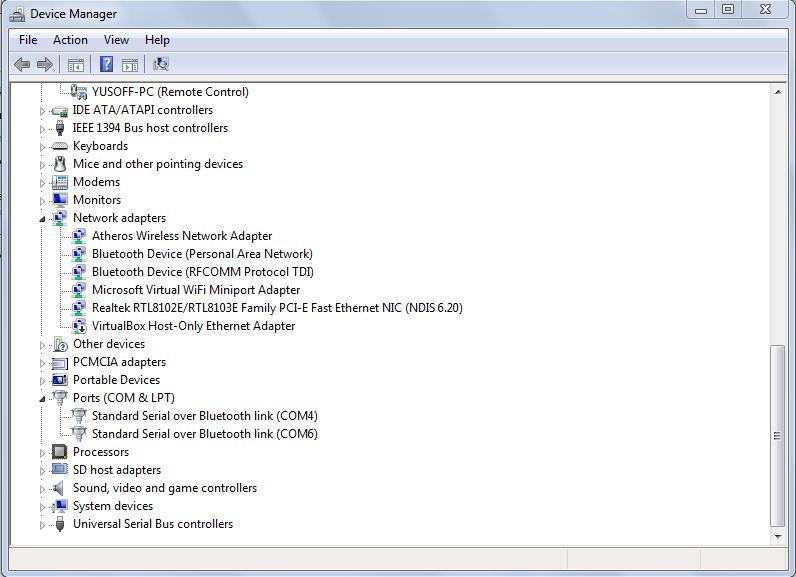Click the VirtualBox Host-Only Ethernet Adapter icon
The height and width of the screenshot is (577, 796).
79,326
